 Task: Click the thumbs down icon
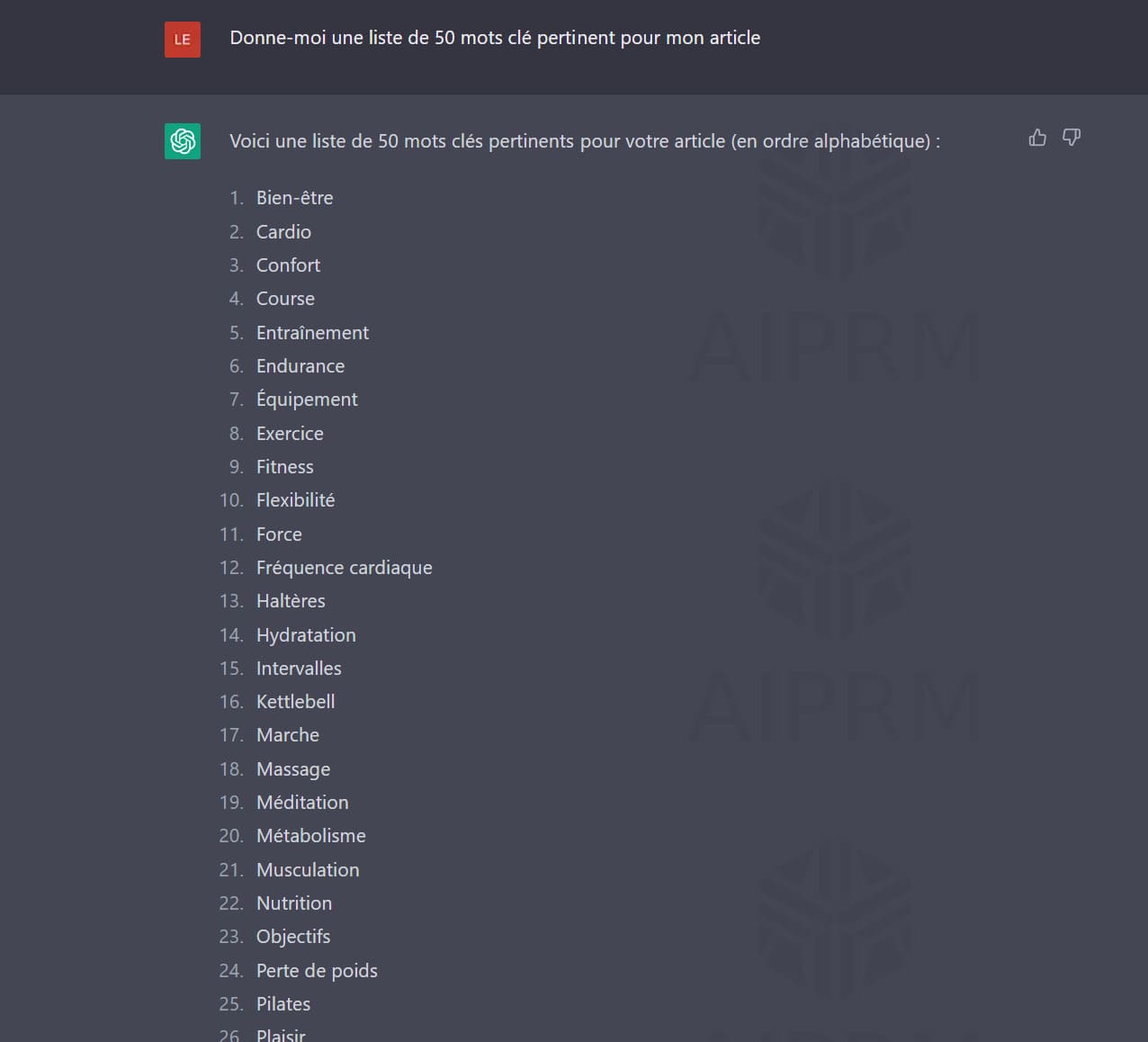pyautogui.click(x=1072, y=138)
